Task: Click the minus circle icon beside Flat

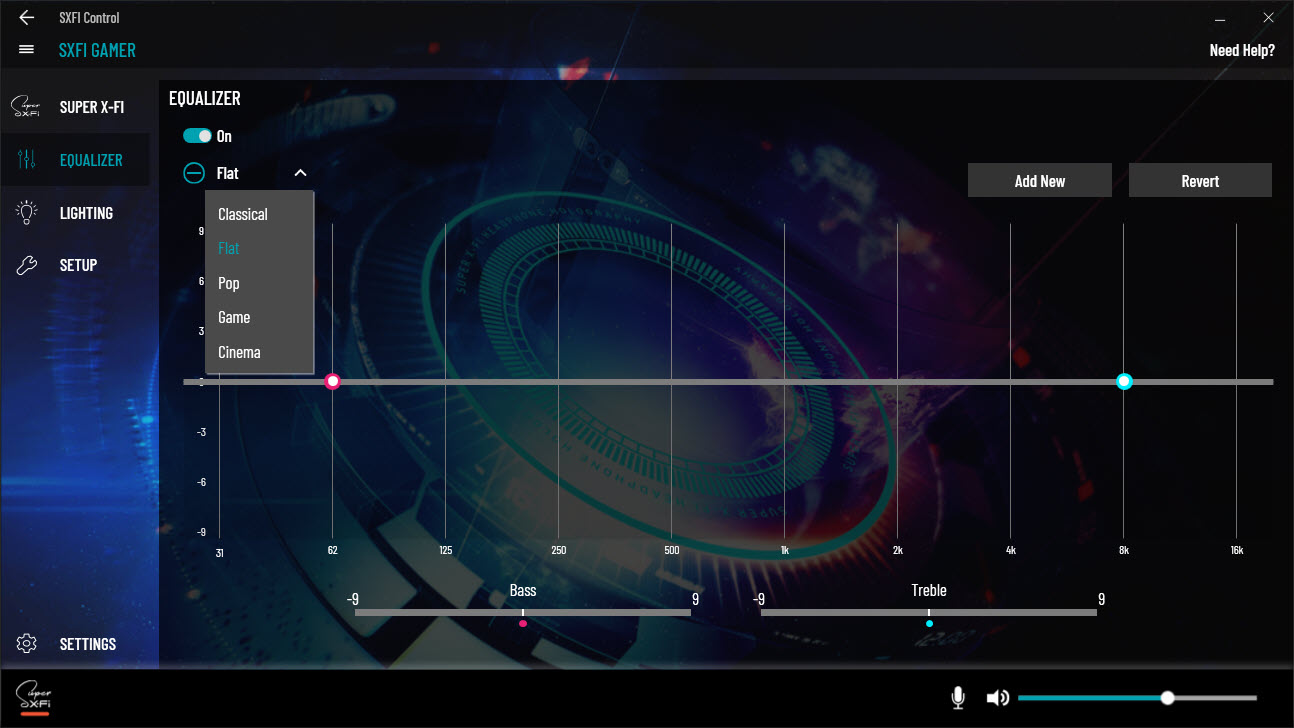Action: [x=194, y=173]
